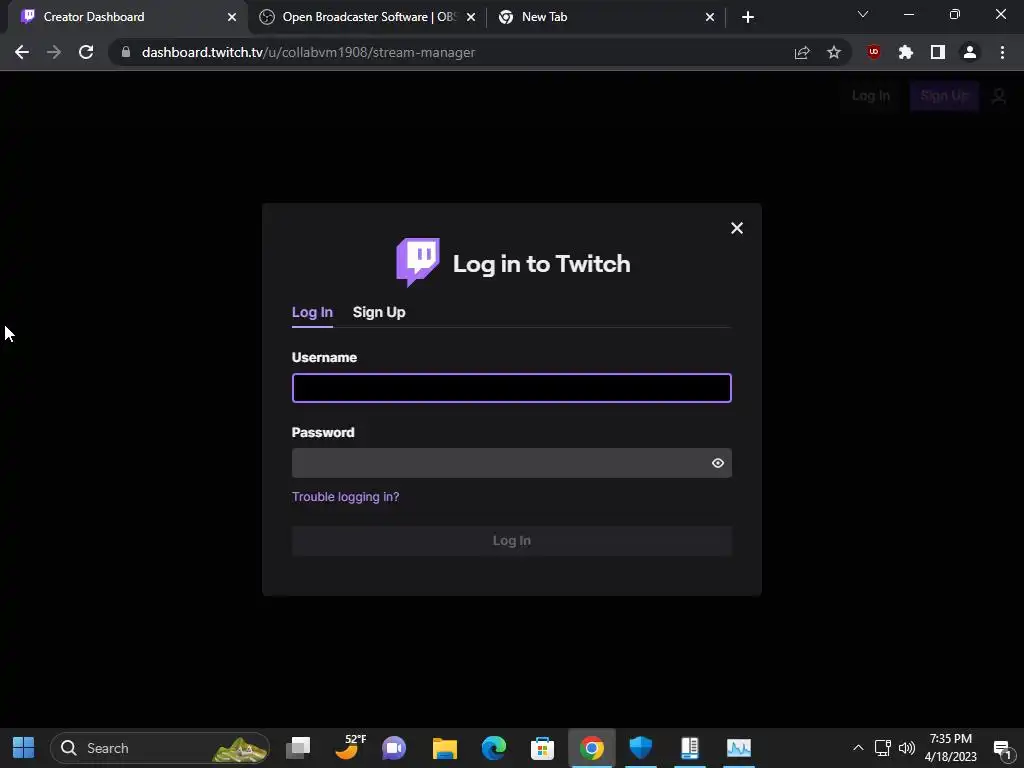The height and width of the screenshot is (768, 1024).
Task: Go back to previous page
Action: 22,52
